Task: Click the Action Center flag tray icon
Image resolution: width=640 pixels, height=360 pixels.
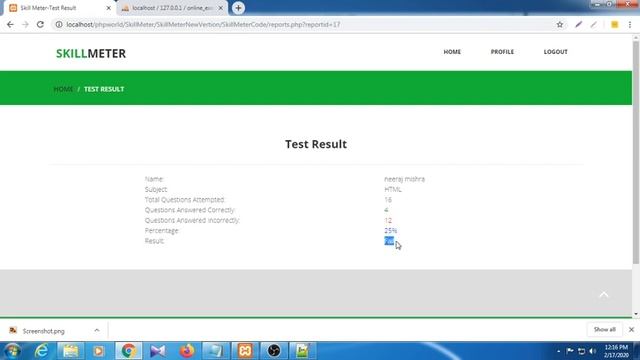Action: tap(570, 351)
